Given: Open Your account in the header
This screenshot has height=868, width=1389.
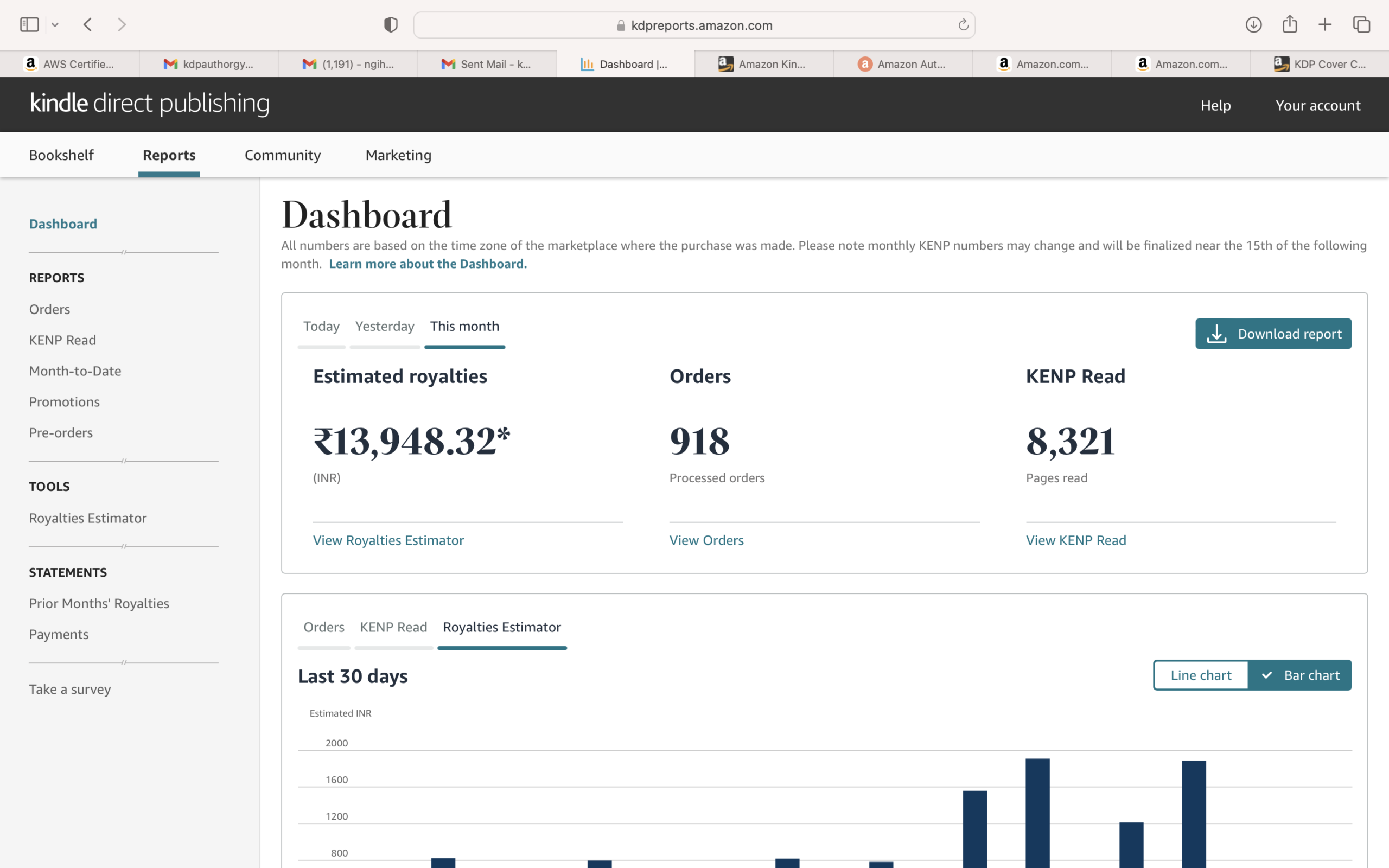Looking at the screenshot, I should [1317, 106].
